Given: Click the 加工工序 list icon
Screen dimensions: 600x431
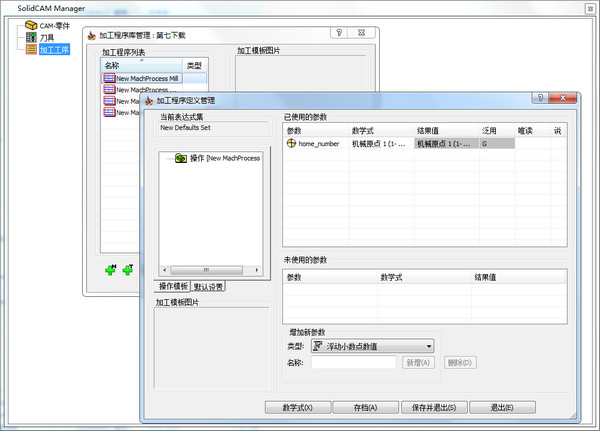Looking at the screenshot, I should tap(31, 49).
